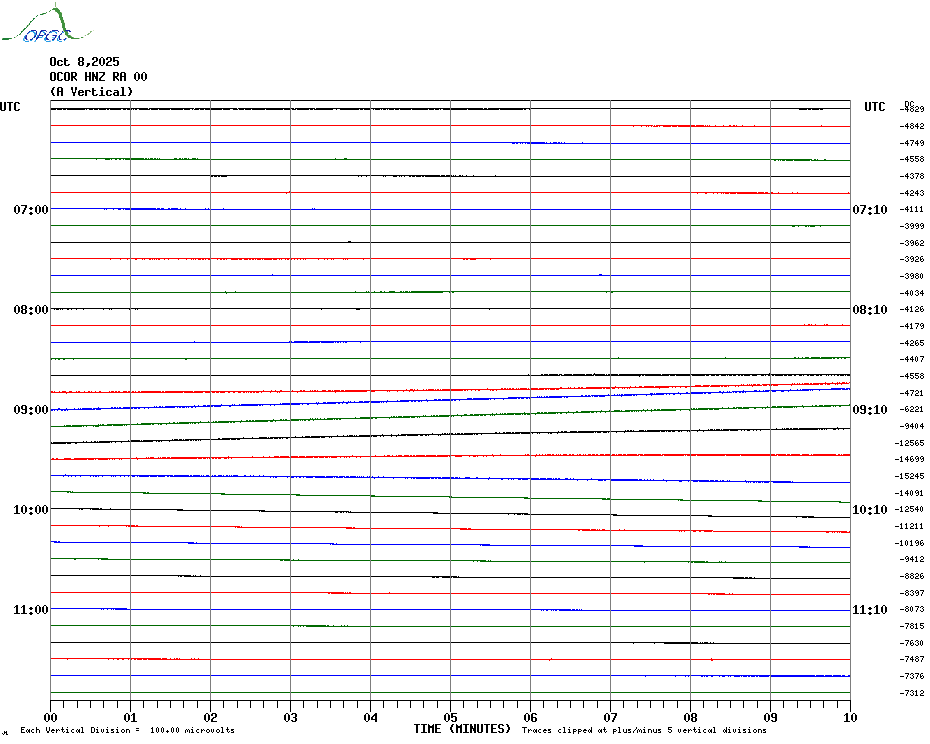The height and width of the screenshot is (744, 930).
Task: Click the DC offset value -15245
Action: (x=909, y=476)
